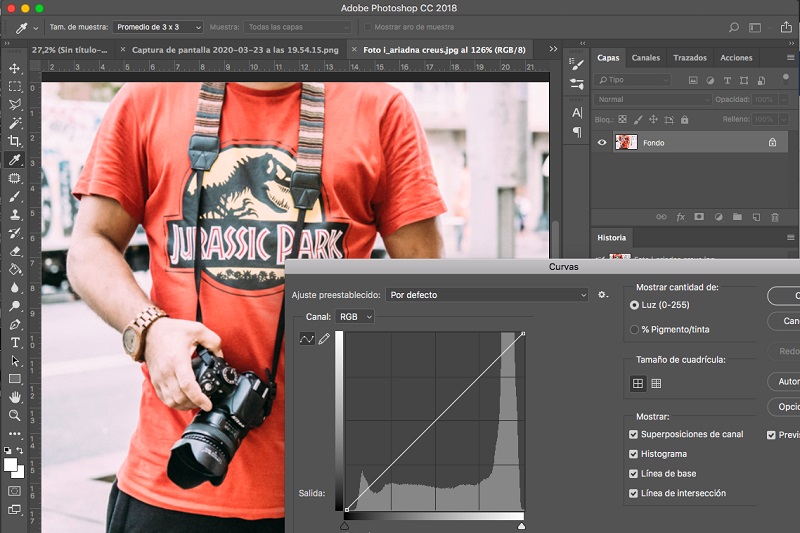Select the Eraser tool

(x=15, y=251)
